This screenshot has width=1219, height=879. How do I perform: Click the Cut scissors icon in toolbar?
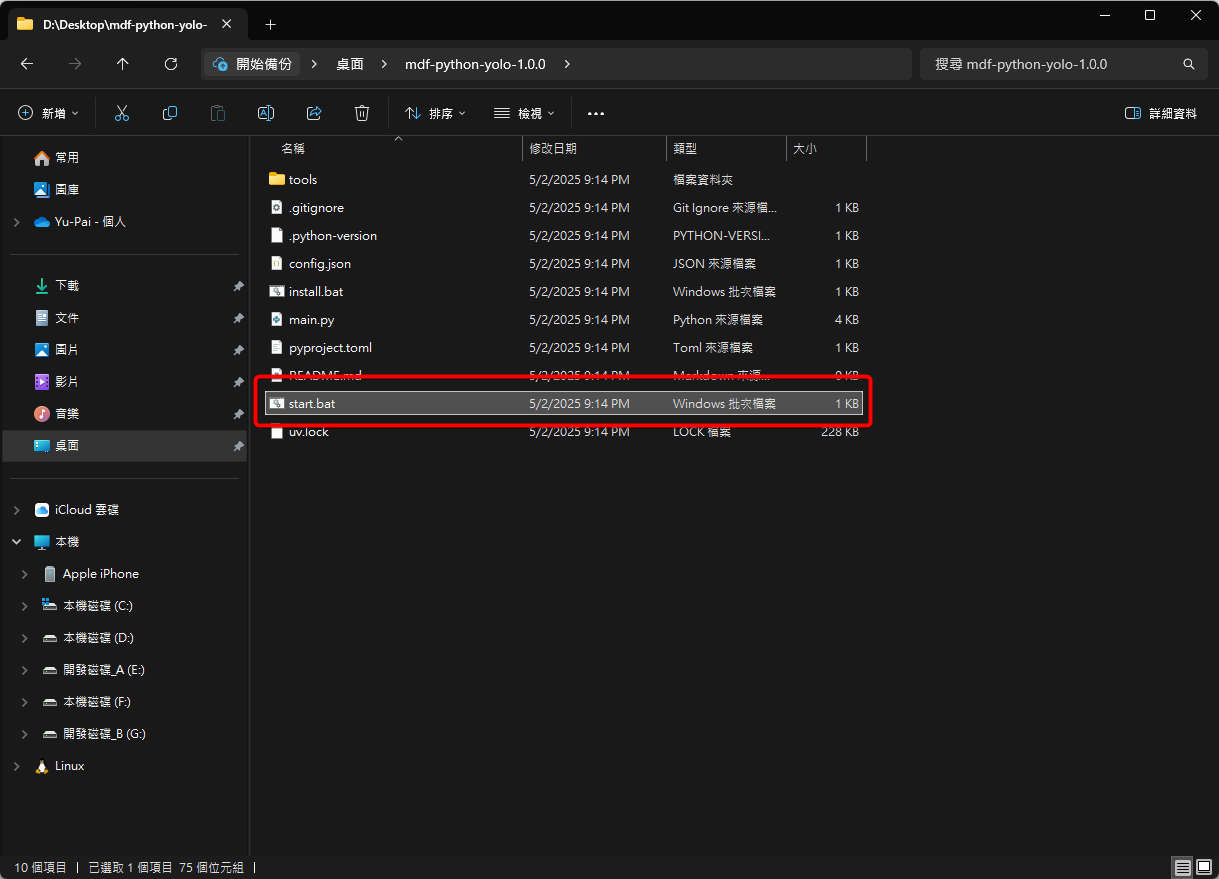tap(122, 114)
